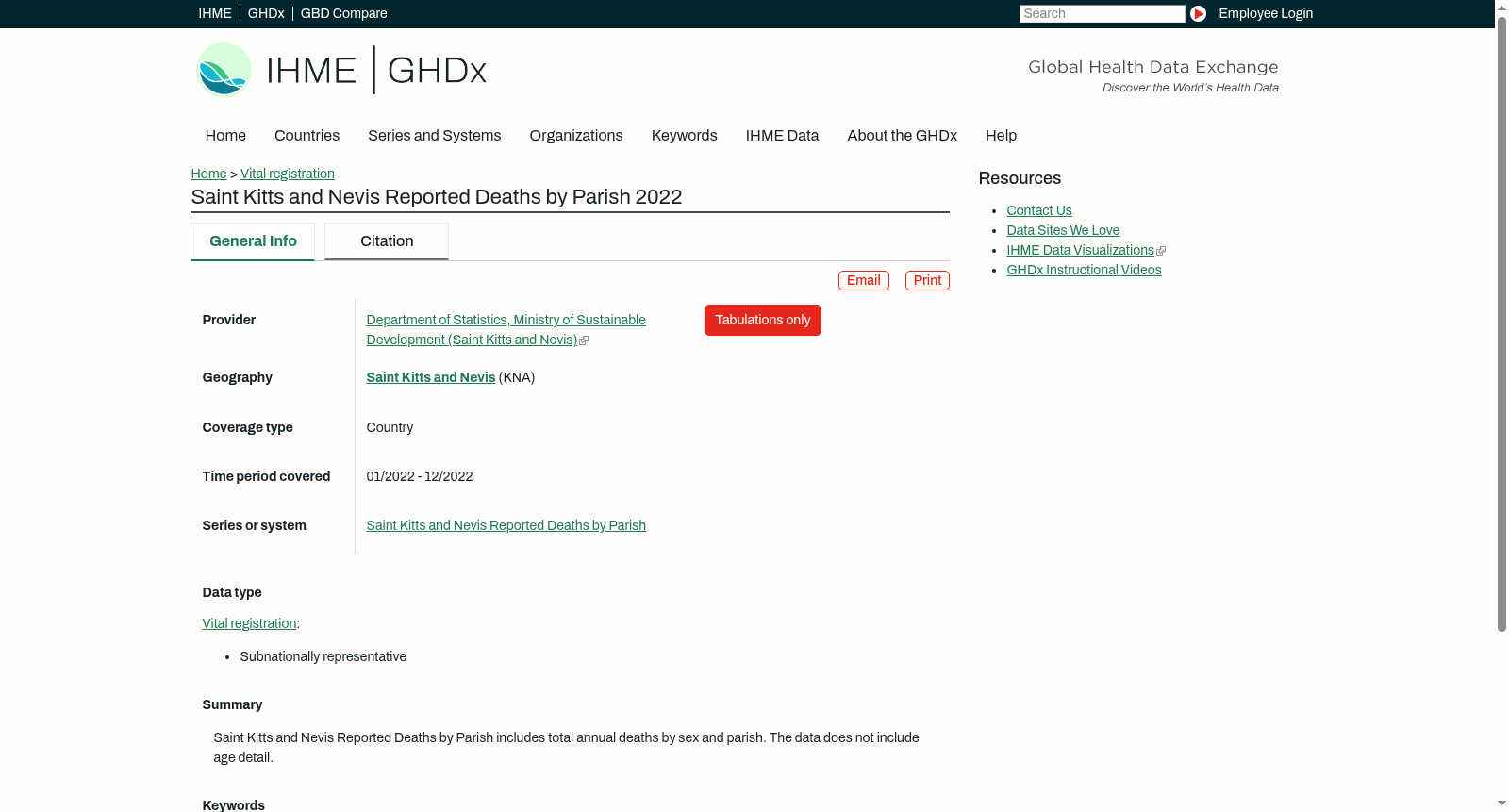Image resolution: width=1509 pixels, height=812 pixels.
Task: Click the page title Saint Kitts and Nevis Reported Deaths
Action: pyautogui.click(x=437, y=196)
